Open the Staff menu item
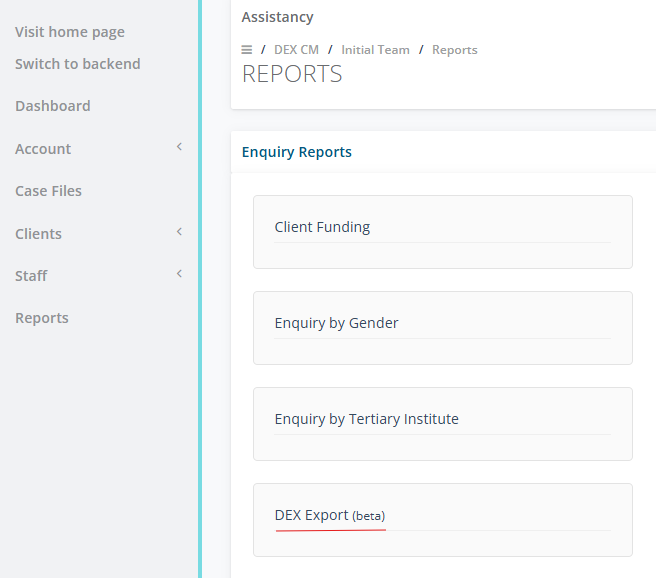 [31, 276]
